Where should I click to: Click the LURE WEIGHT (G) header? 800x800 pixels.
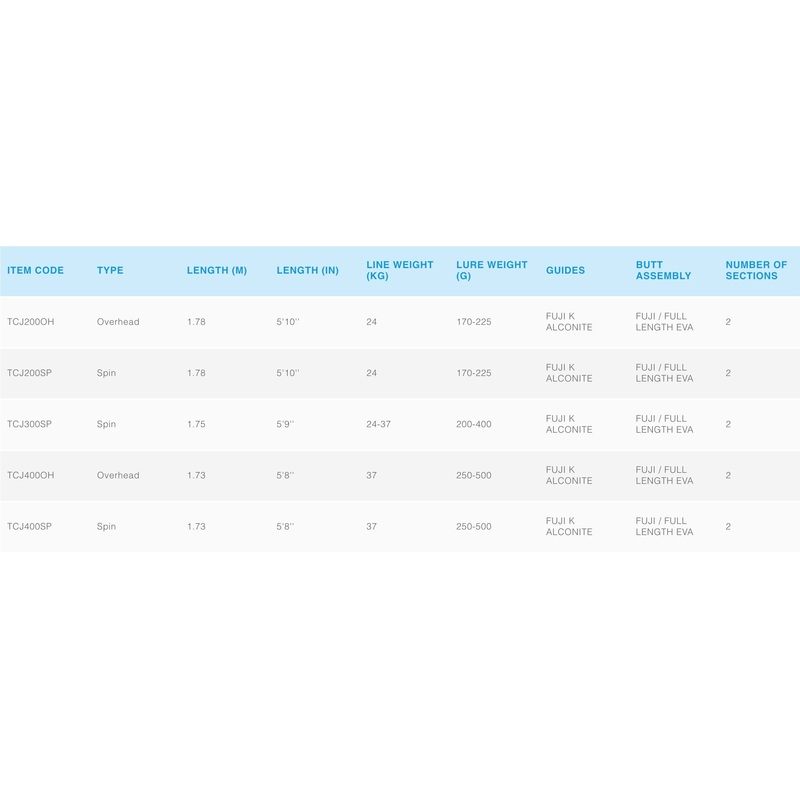(491, 271)
